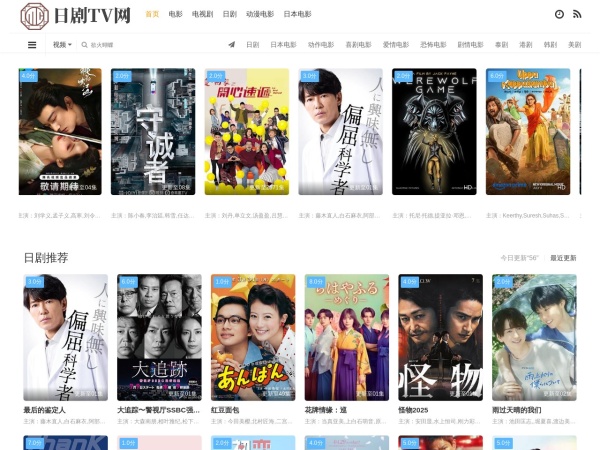Click the 大追跡 drama poster
The height and width of the screenshot is (450, 600).
tap(159, 337)
